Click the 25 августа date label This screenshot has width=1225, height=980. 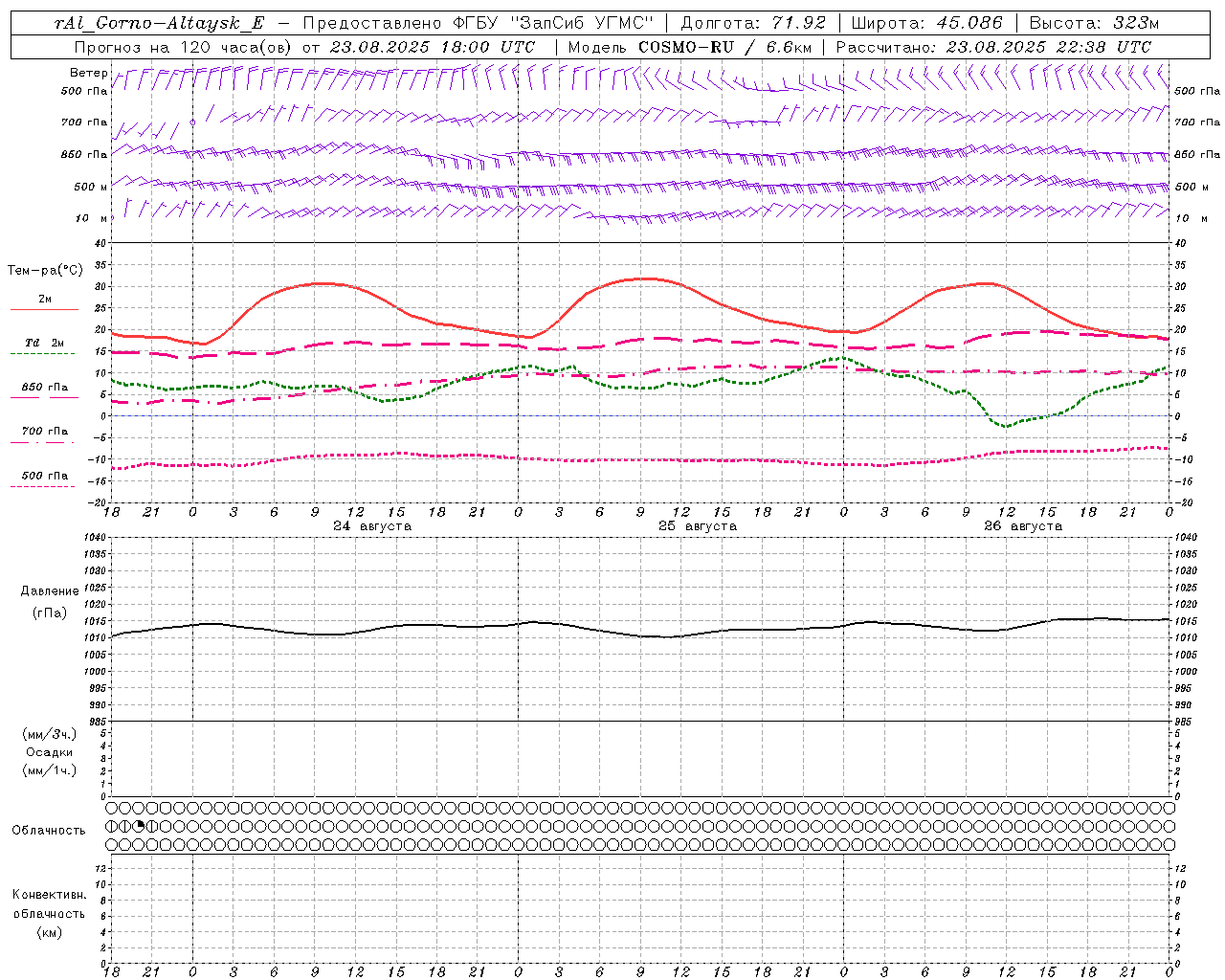click(698, 526)
